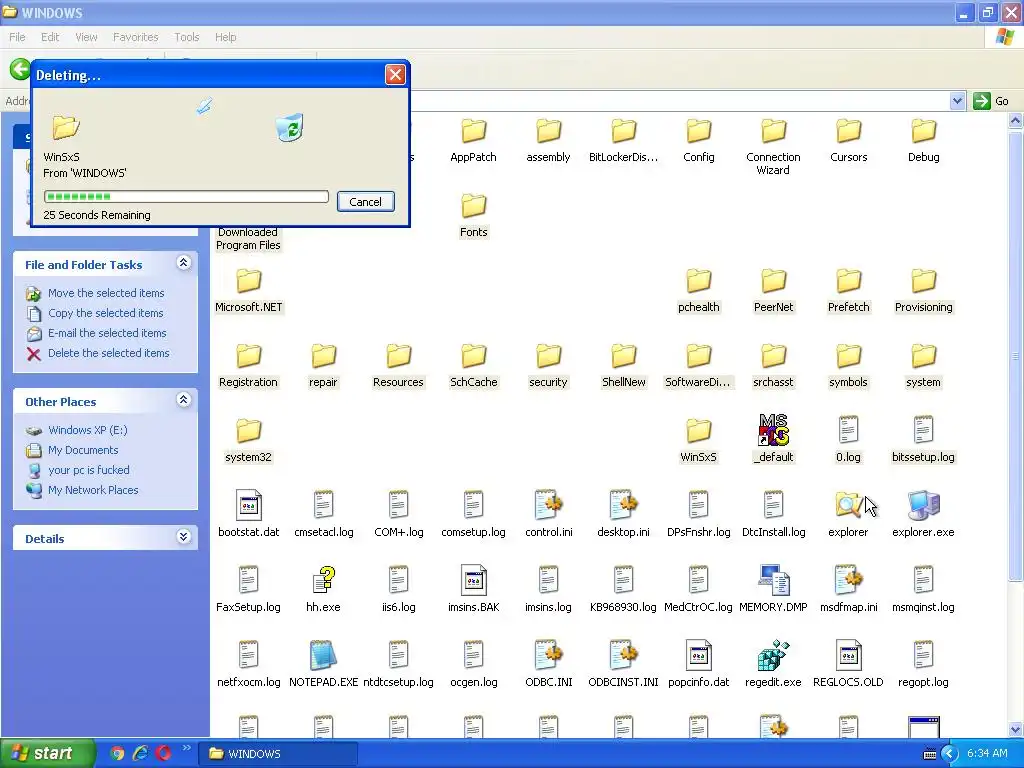Expand the Details panel
Viewport: 1024px width, 768px height.
[x=184, y=537]
